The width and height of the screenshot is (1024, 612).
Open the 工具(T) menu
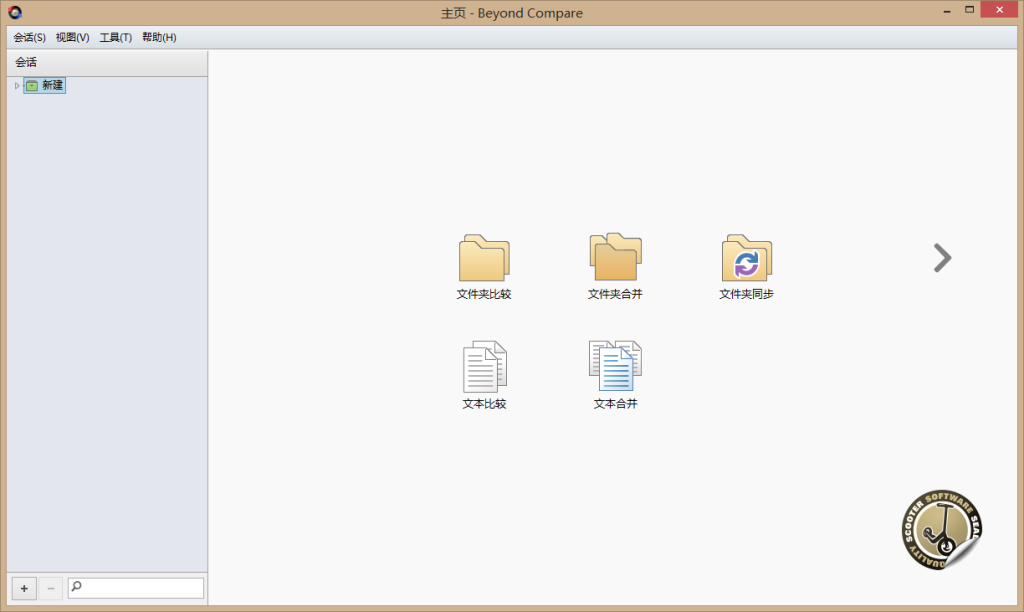[x=115, y=37]
